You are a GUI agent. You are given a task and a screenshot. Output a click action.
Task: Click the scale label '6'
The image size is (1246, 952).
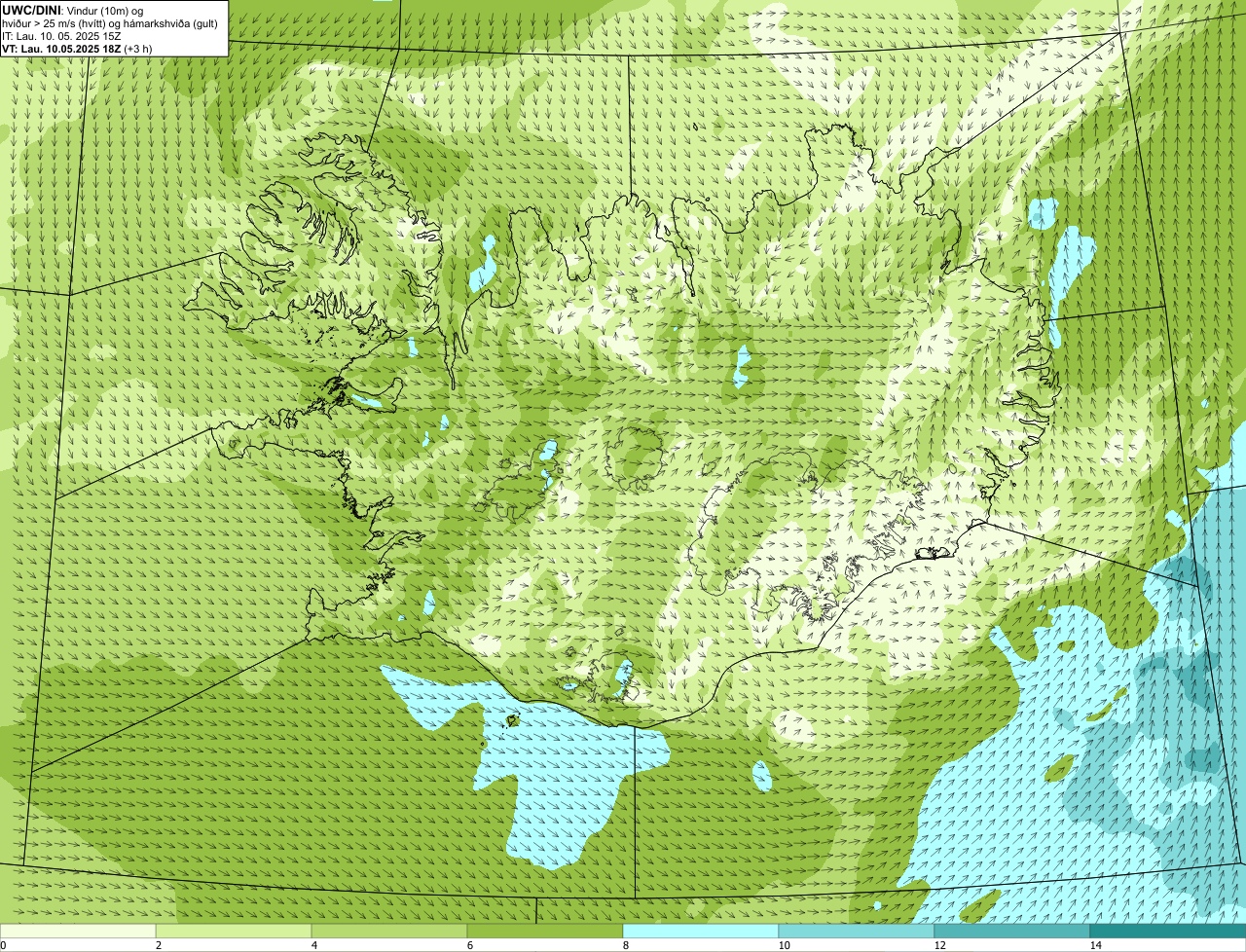click(x=469, y=945)
